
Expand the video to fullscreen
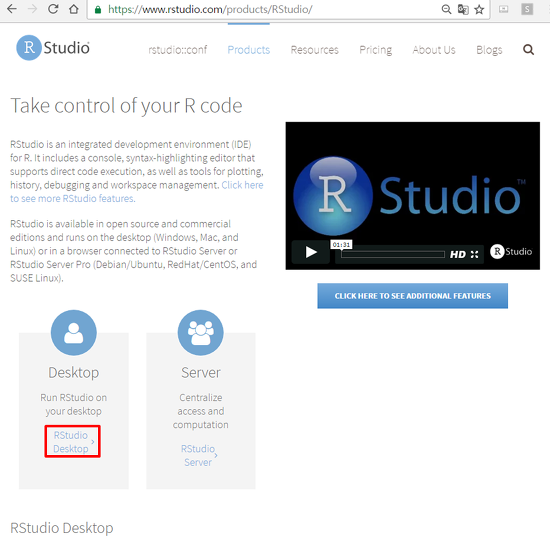pyautogui.click(x=474, y=254)
